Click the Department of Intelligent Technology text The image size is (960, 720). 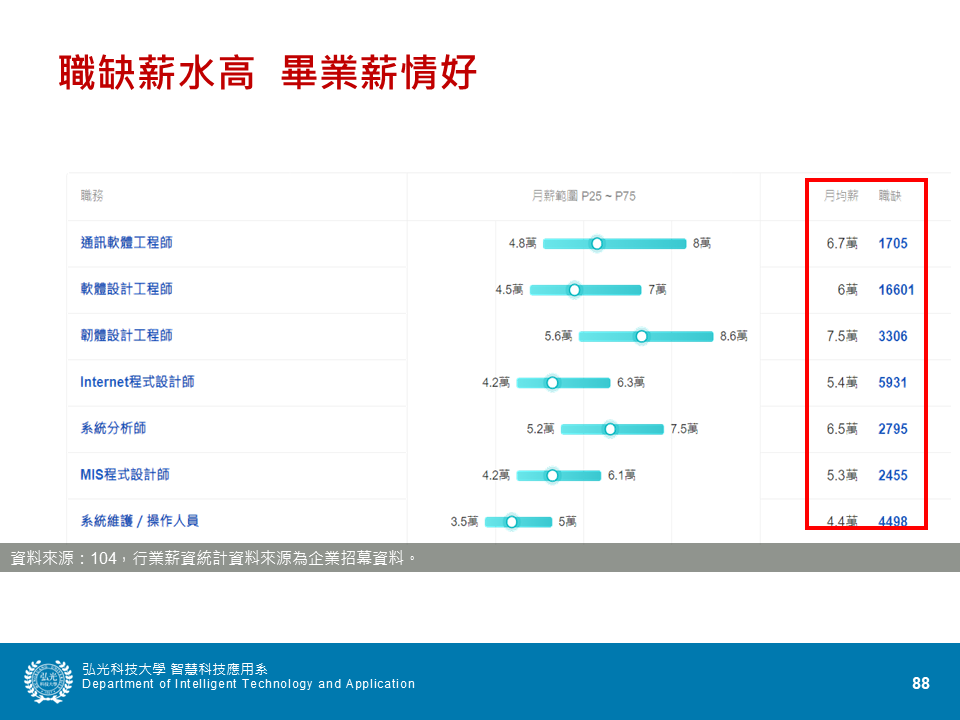point(249,684)
